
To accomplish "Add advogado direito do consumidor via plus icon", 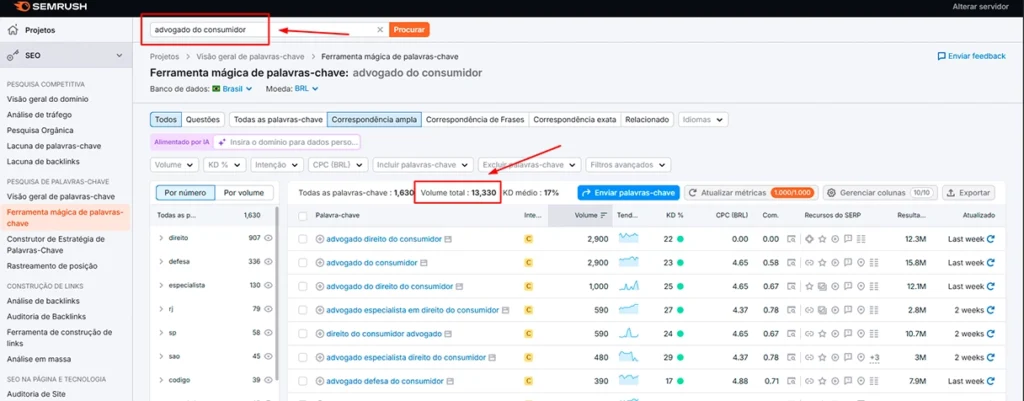I will click(320, 239).
